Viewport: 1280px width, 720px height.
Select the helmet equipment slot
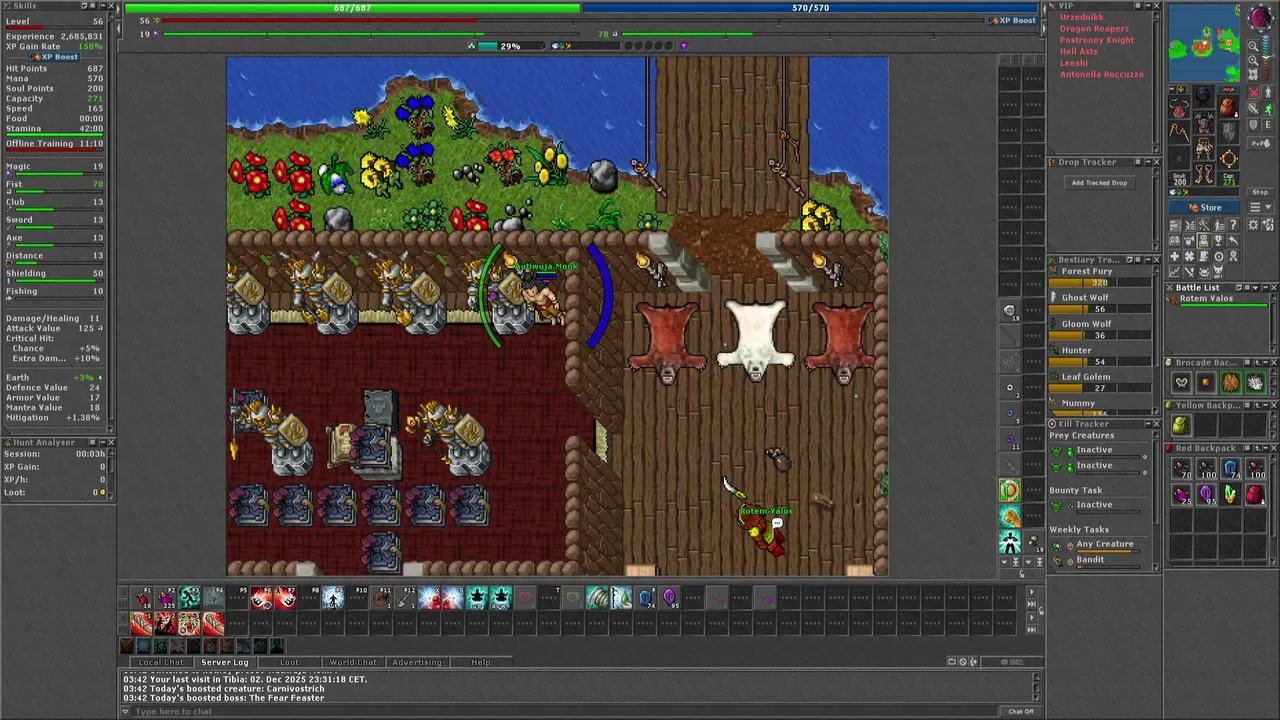pyautogui.click(x=1203, y=96)
